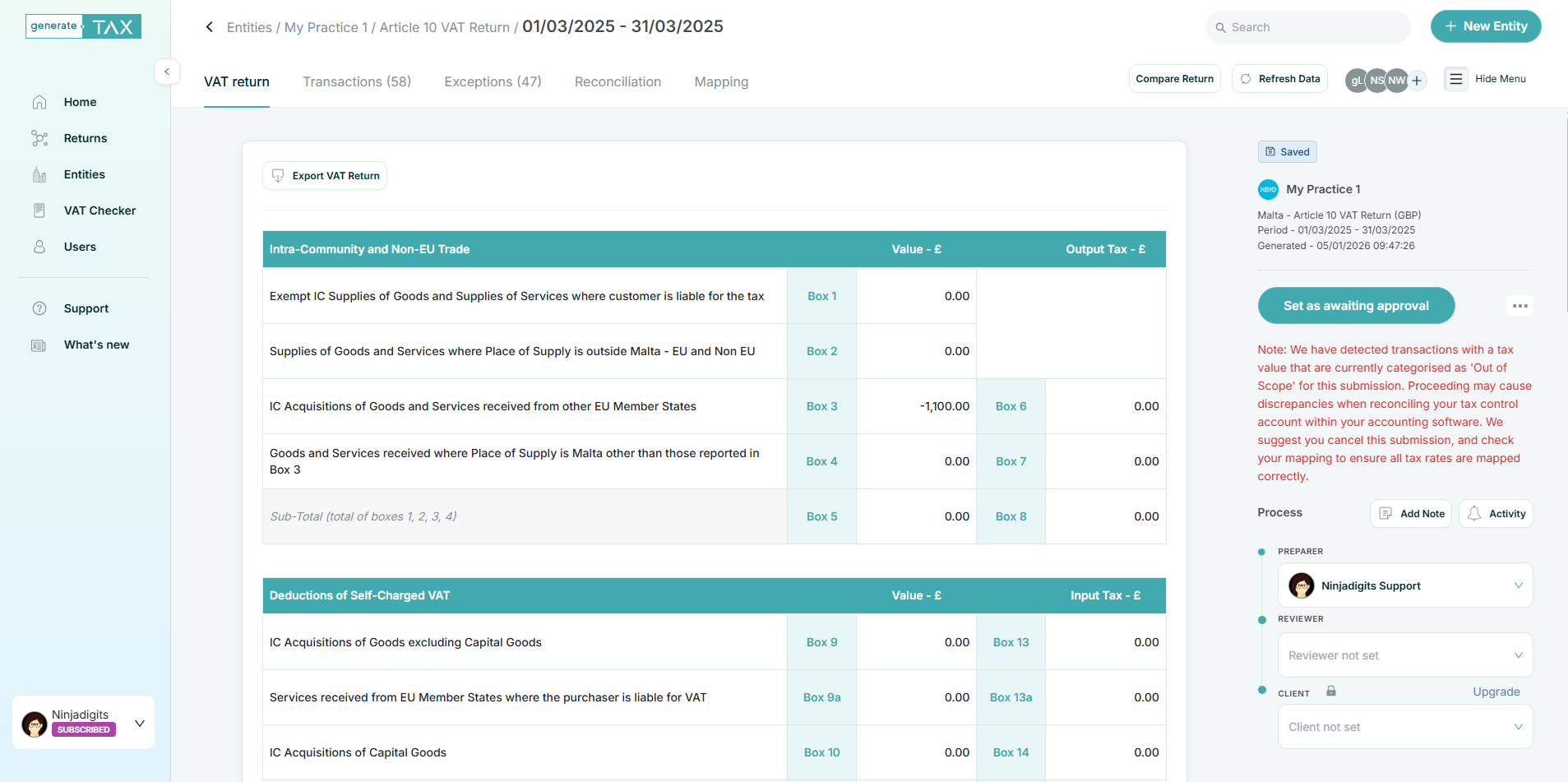Add a collaborator with the plus icon
The height and width of the screenshot is (782, 1568).
1417,80
